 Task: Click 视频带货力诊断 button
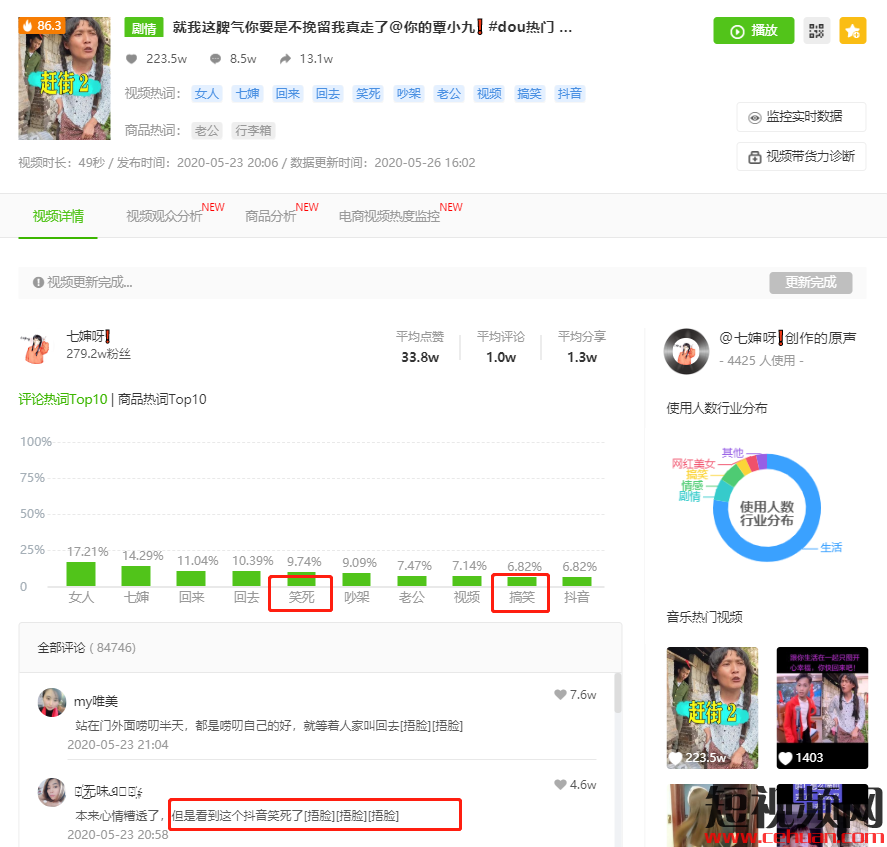pos(801,157)
